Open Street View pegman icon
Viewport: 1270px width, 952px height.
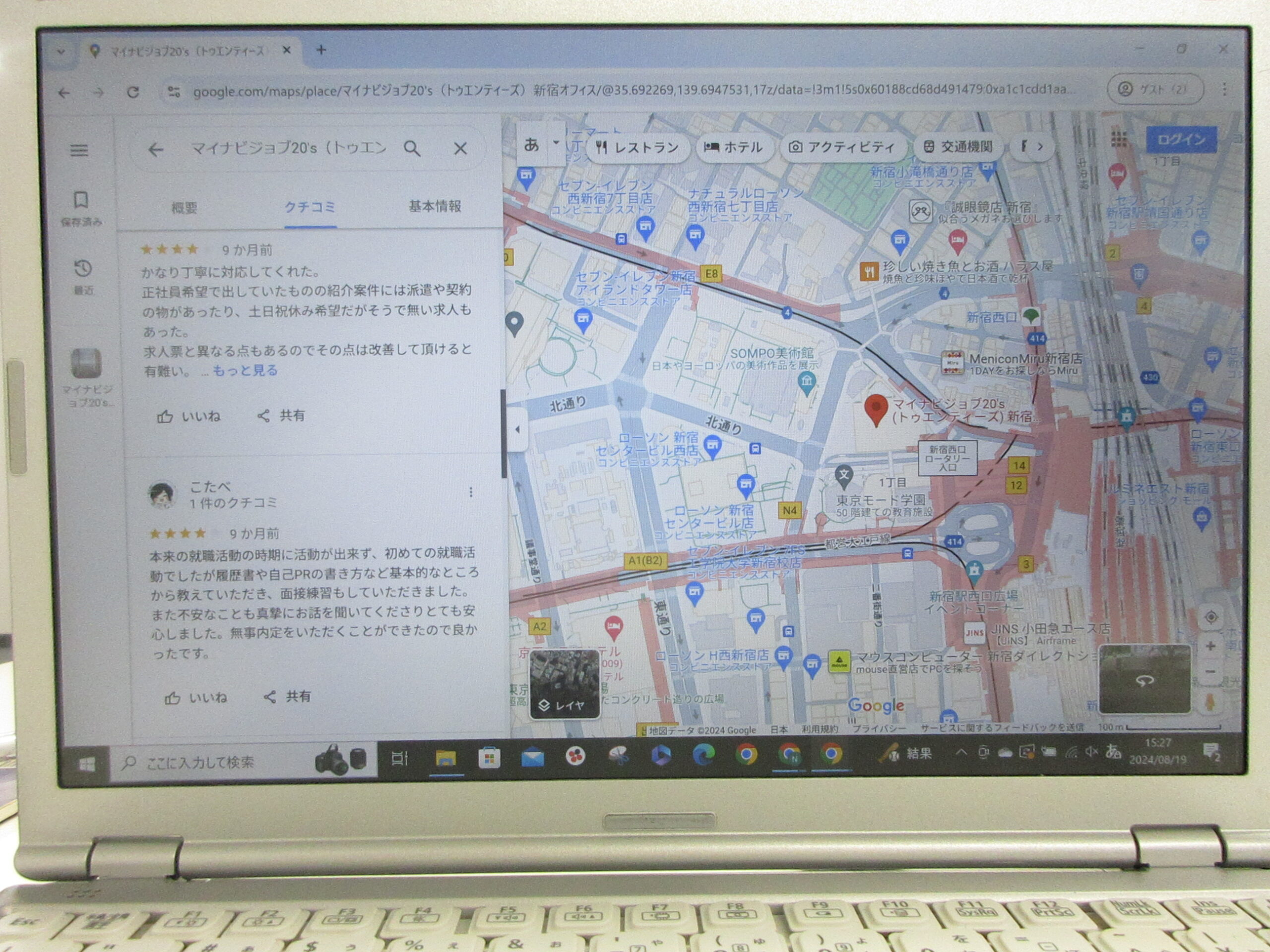coord(1211,702)
